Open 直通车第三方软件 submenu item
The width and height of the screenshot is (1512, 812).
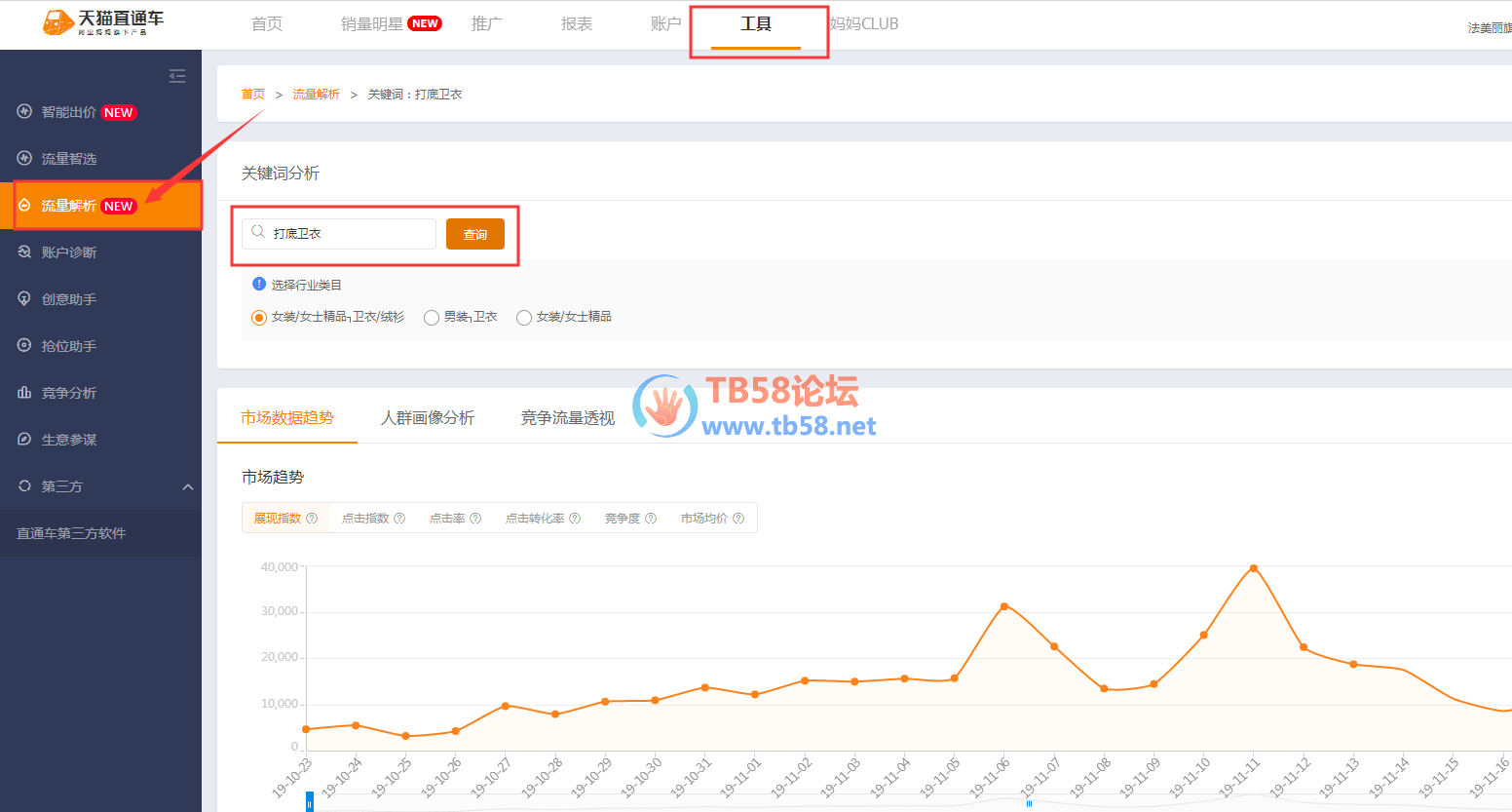71,533
